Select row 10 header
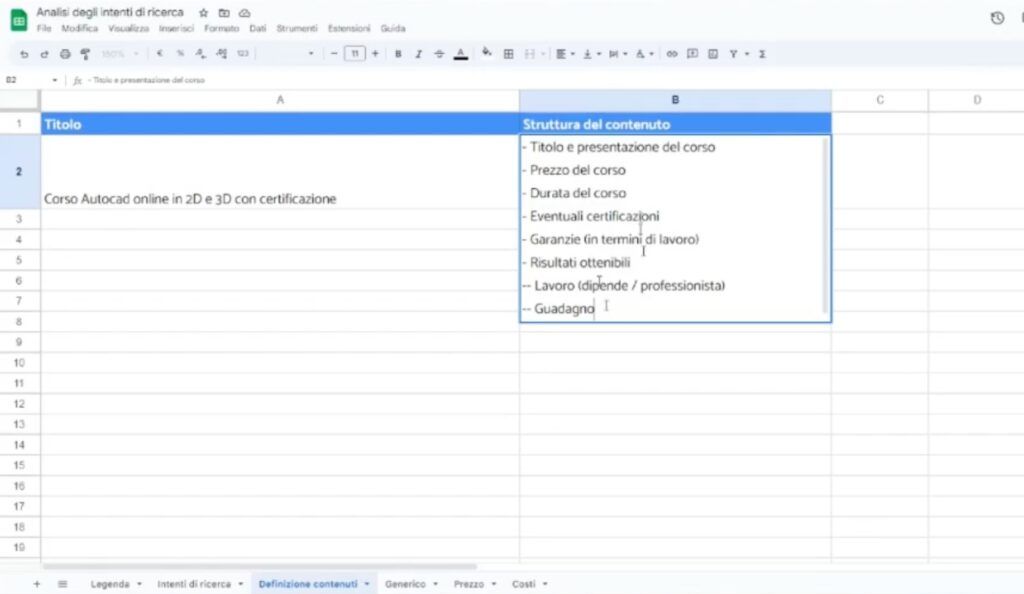This screenshot has height=594, width=1024. tap(20, 362)
